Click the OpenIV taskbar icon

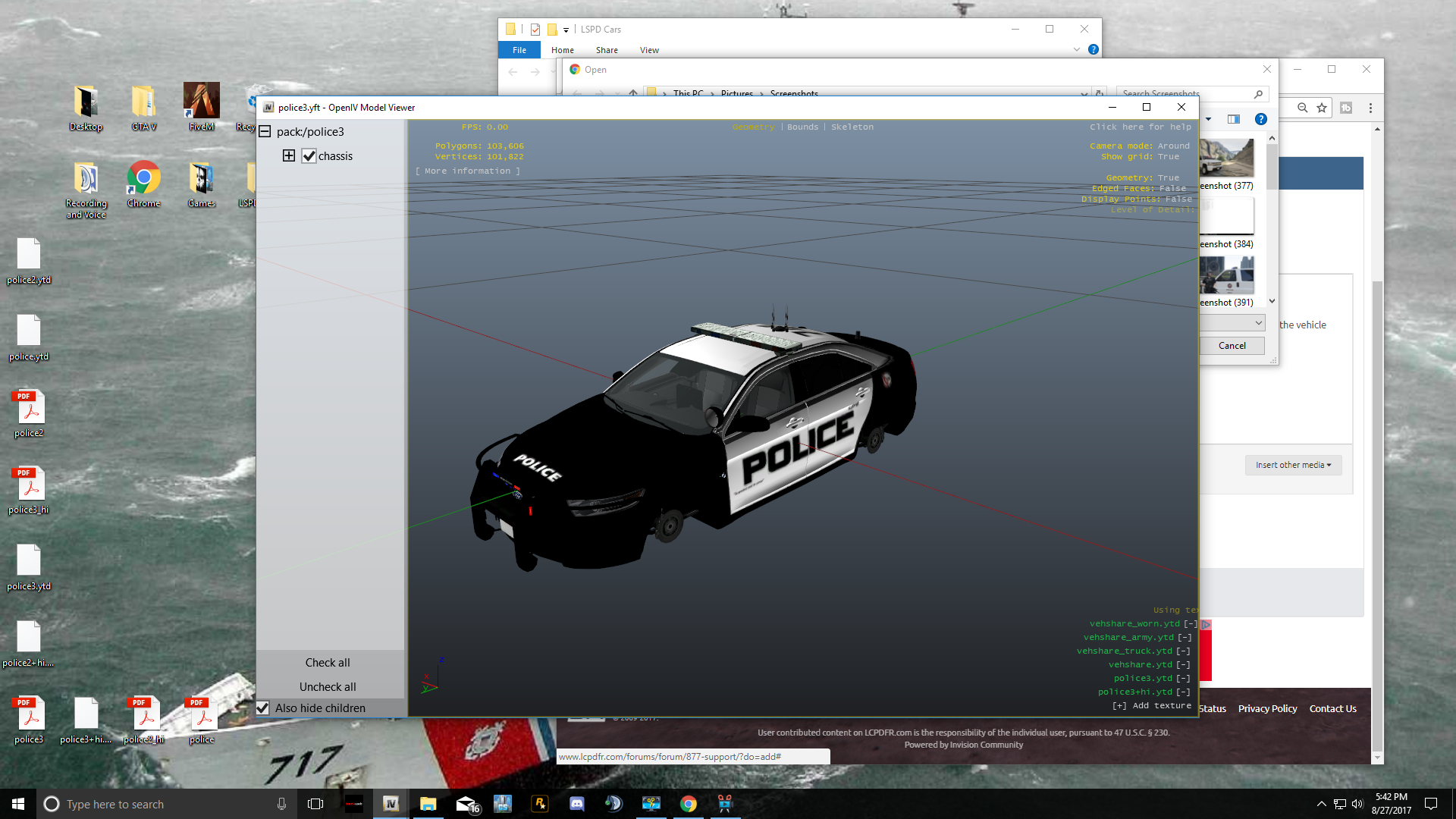click(x=391, y=804)
